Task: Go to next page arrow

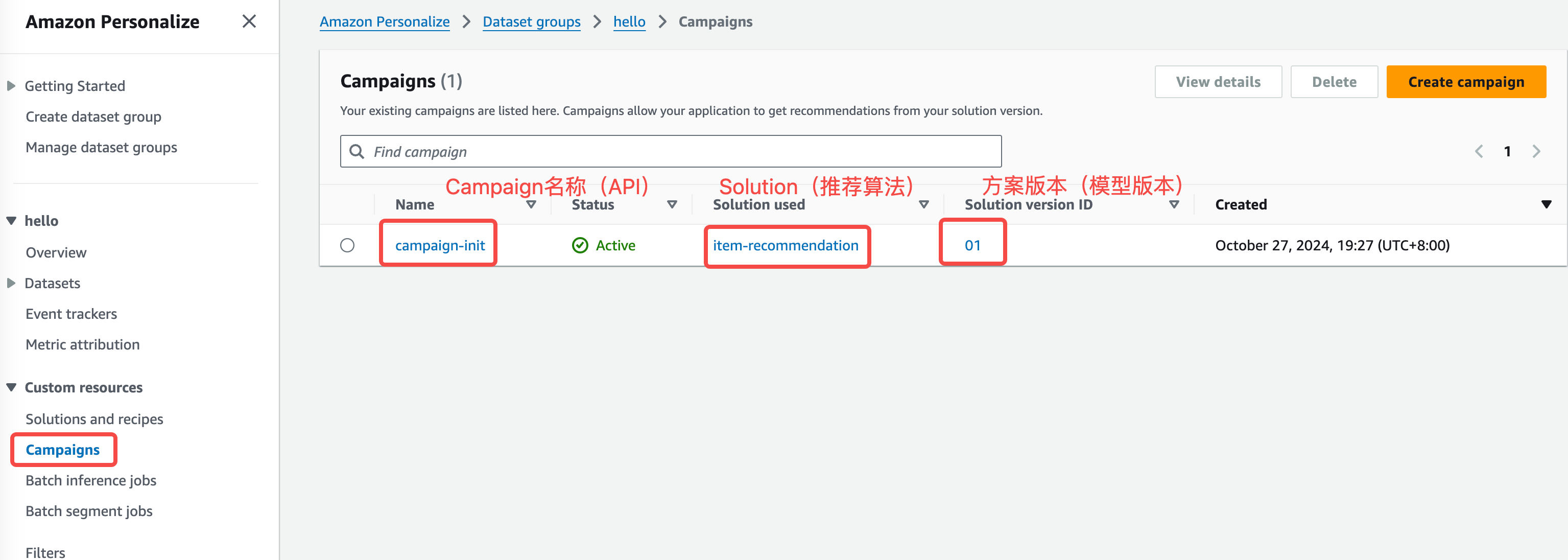Action: (x=1536, y=152)
